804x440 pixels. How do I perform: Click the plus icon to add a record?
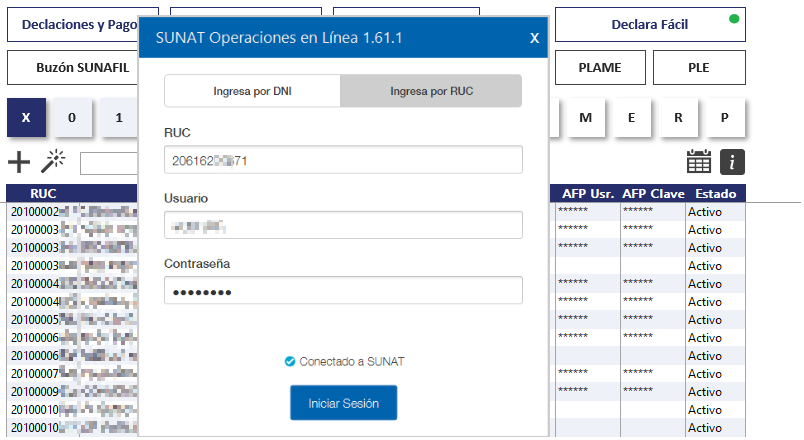click(19, 163)
